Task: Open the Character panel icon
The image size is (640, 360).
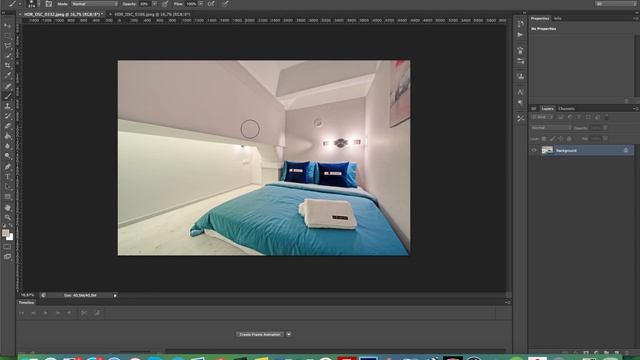Action: coord(520,92)
